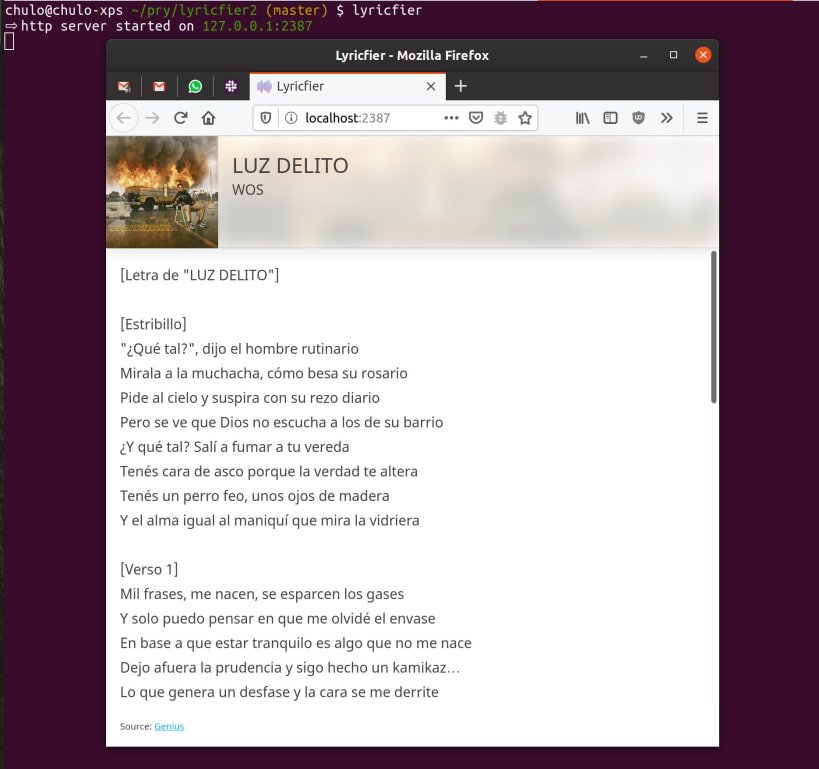This screenshot has width=819, height=769.
Task: Select the Lyricfier tab
Action: click(x=347, y=86)
